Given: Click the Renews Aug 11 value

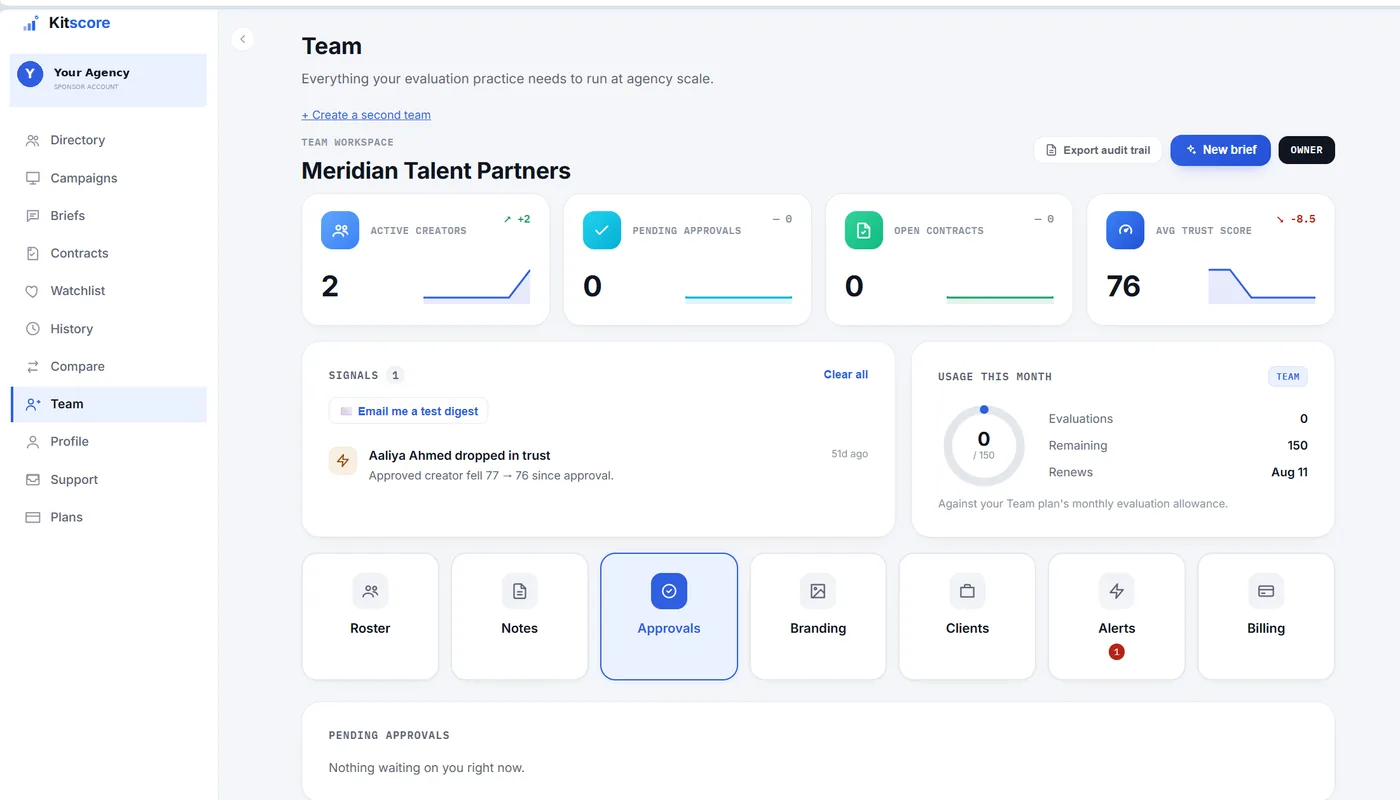Looking at the screenshot, I should click(x=1289, y=472).
